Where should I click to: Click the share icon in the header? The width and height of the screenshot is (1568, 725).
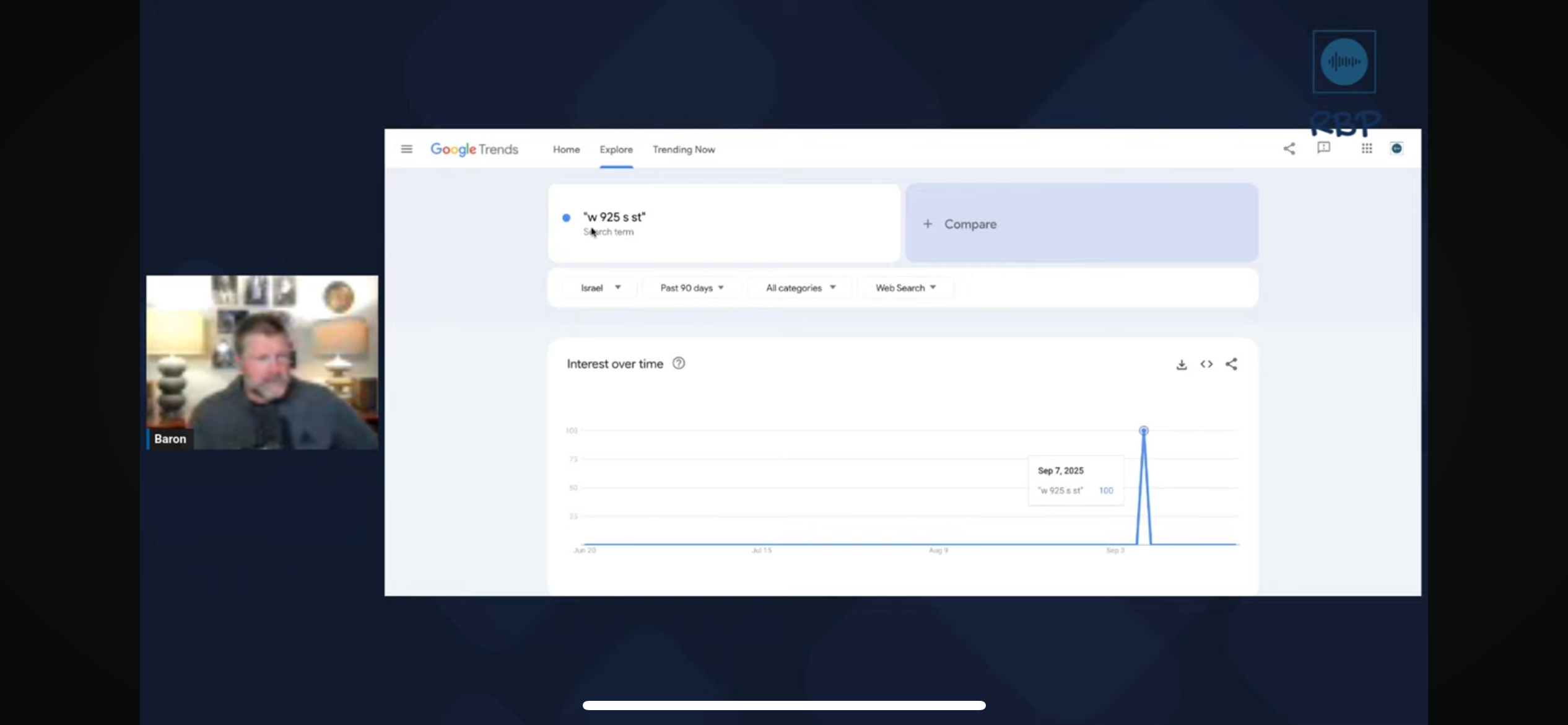coord(1289,149)
